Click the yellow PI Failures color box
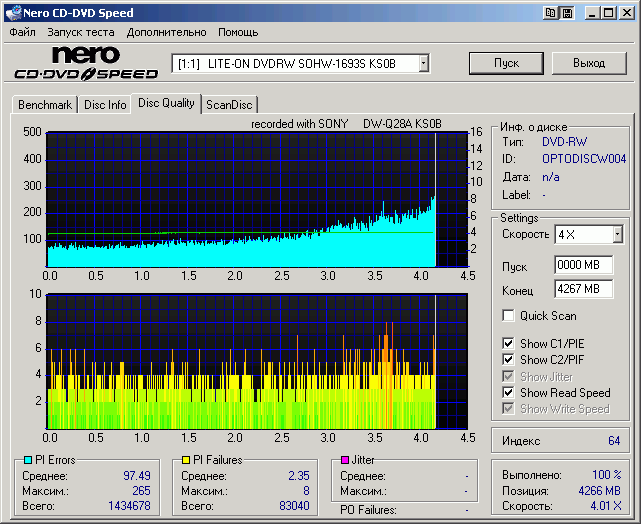This screenshot has height=524, width=641. 187,460
